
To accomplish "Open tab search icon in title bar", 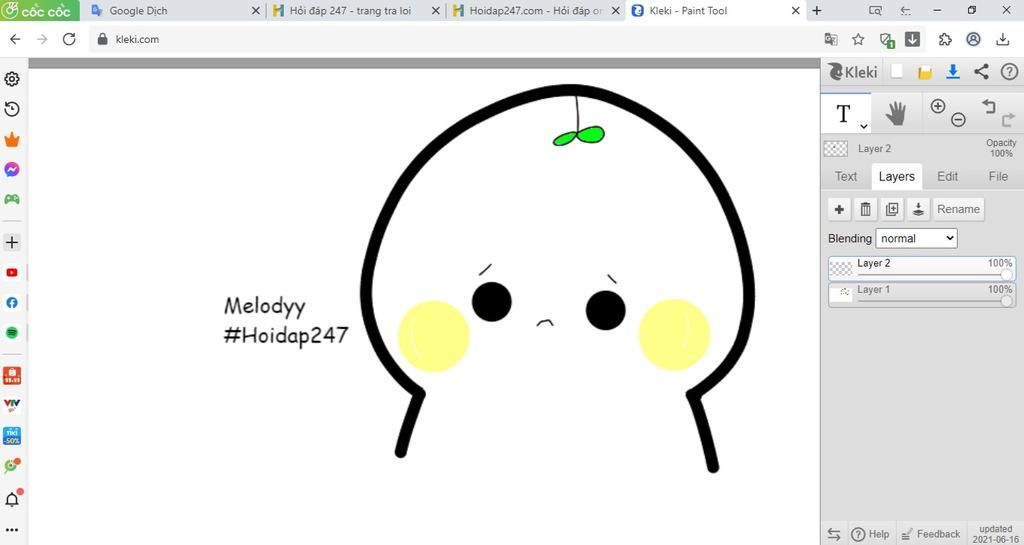I will point(876,10).
